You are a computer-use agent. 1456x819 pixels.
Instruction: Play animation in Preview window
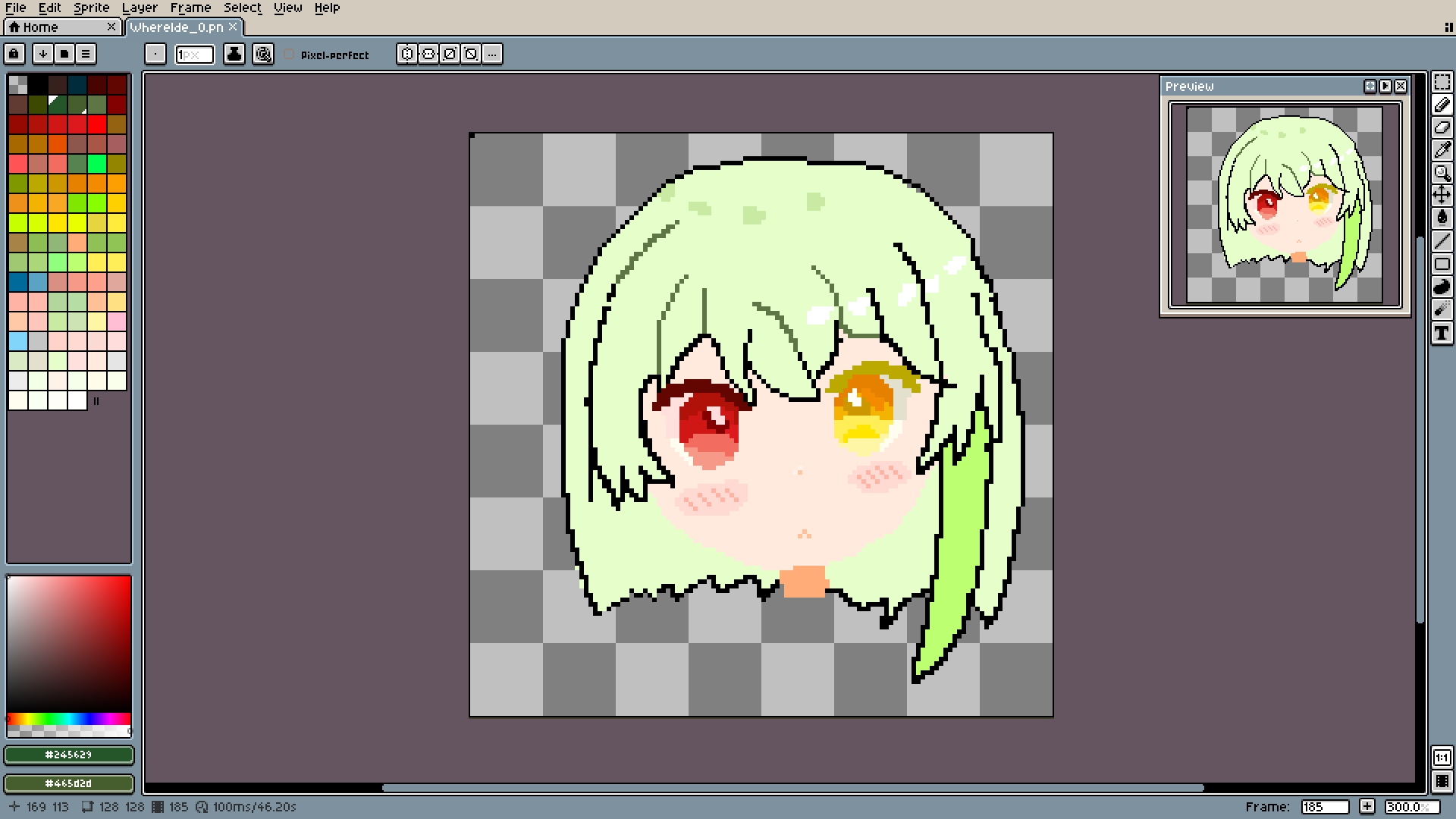(1385, 86)
